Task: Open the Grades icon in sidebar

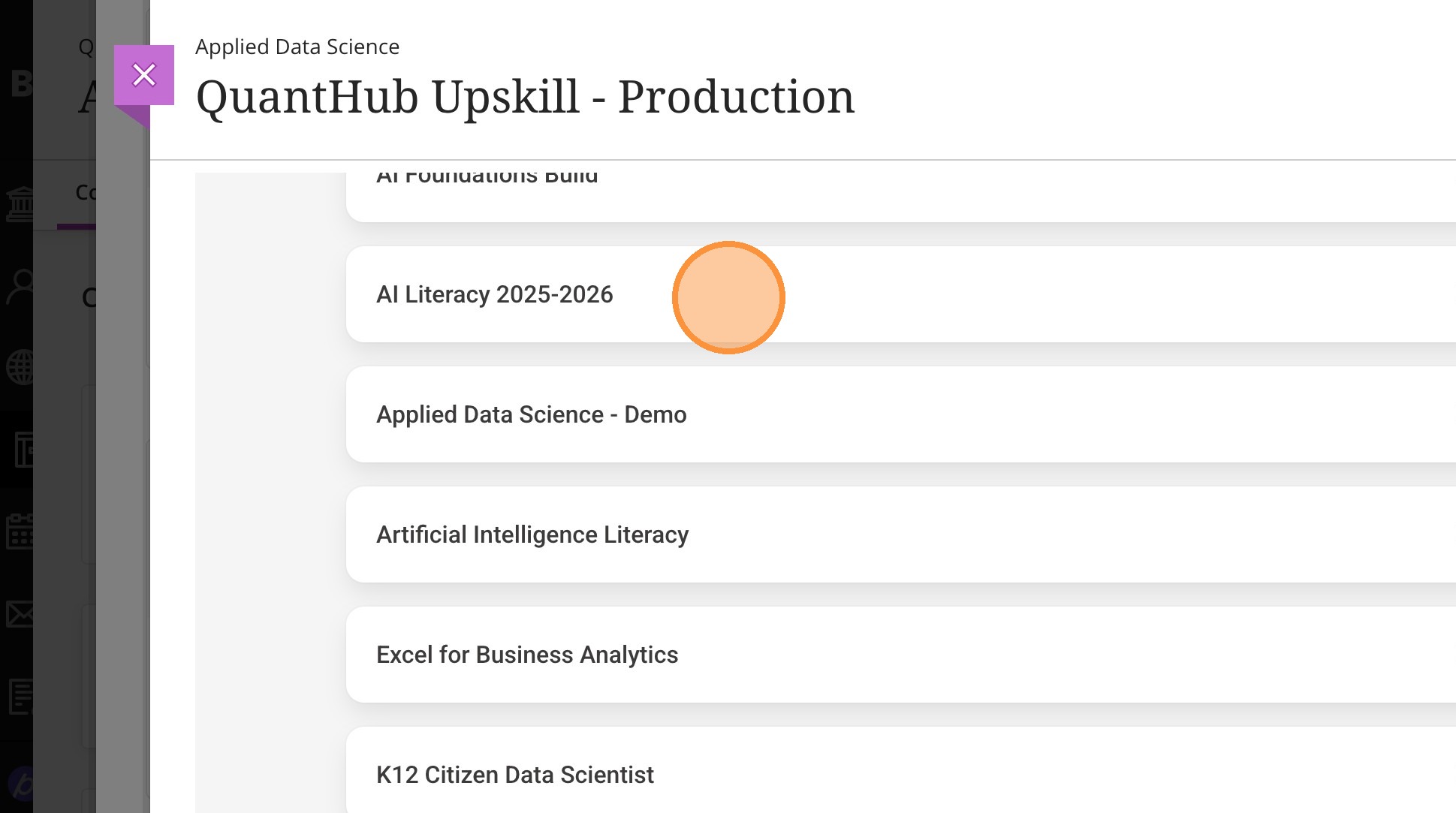Action: tap(21, 696)
